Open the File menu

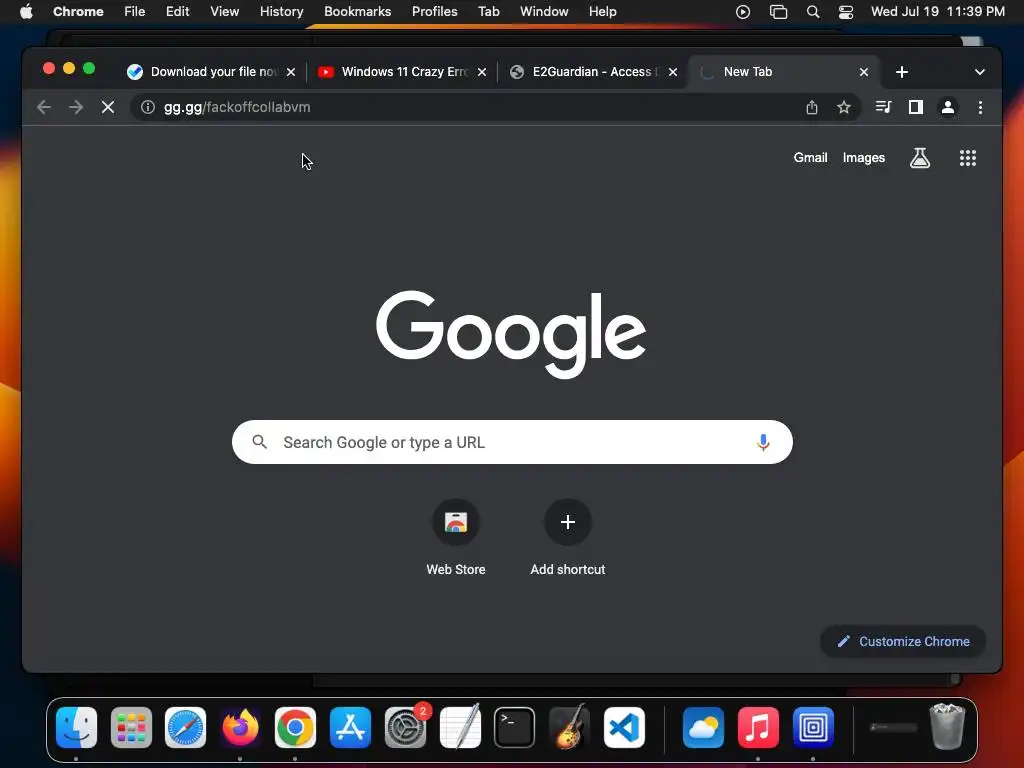(135, 12)
